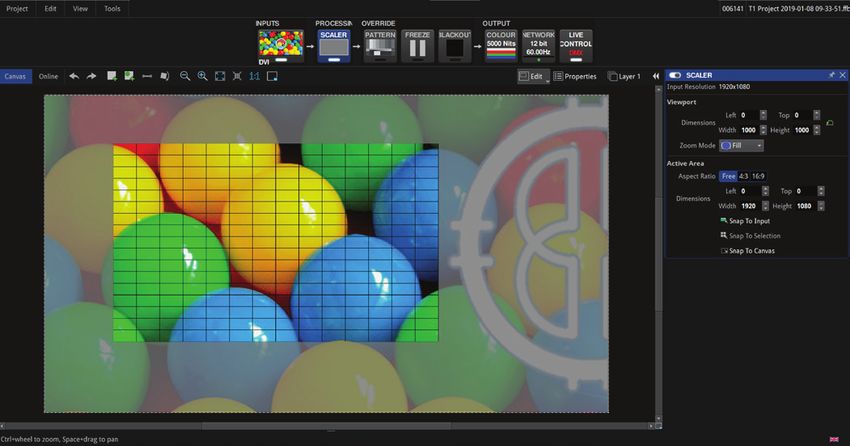Click Snap To Input
Image resolution: width=850 pixels, height=446 pixels.
(745, 221)
